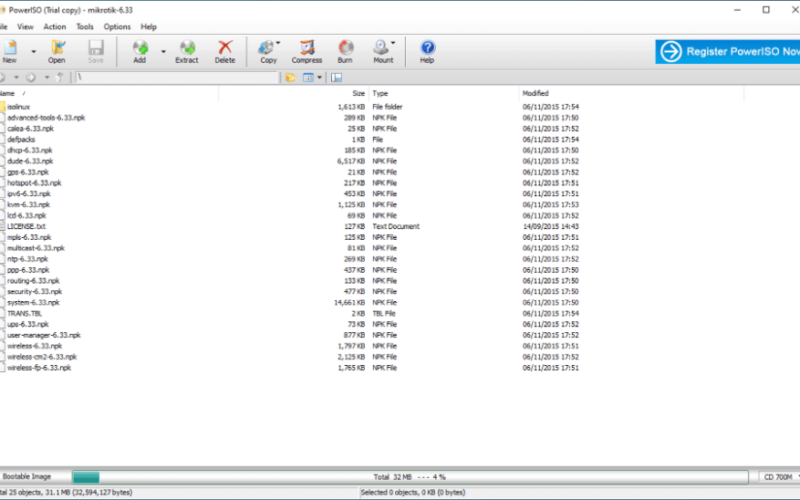
Task: Select security-6.33.npk file
Action: [35, 292]
